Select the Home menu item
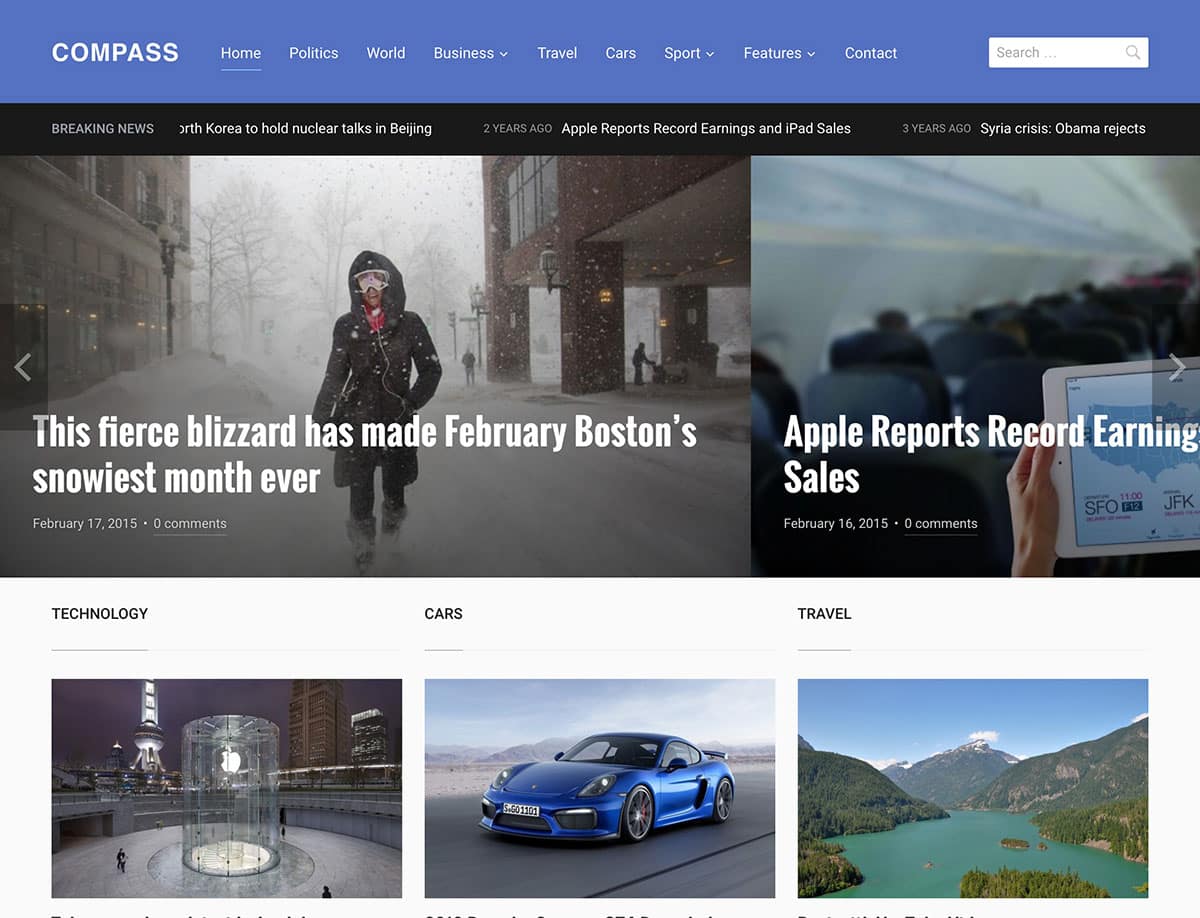The width and height of the screenshot is (1200, 918). (x=241, y=53)
